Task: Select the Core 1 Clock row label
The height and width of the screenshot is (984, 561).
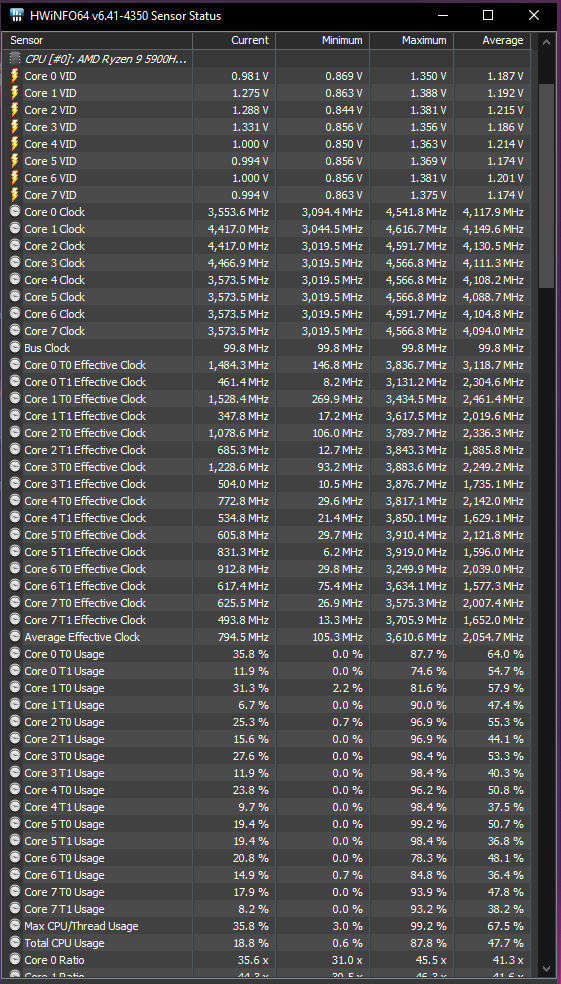Action: click(55, 229)
